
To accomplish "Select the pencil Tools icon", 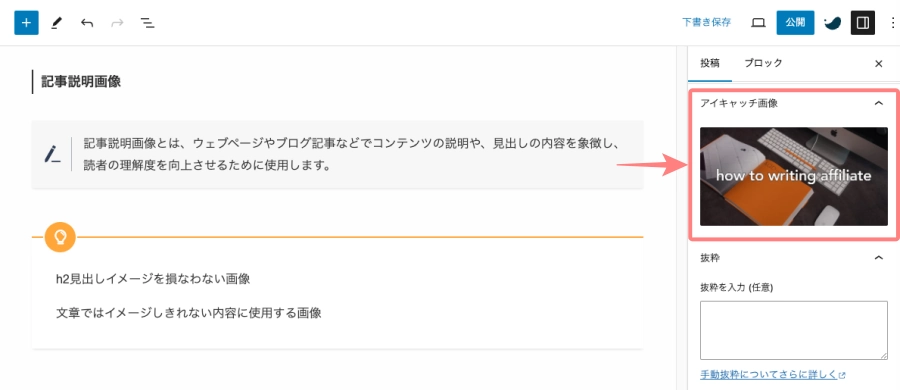I will click(56, 23).
